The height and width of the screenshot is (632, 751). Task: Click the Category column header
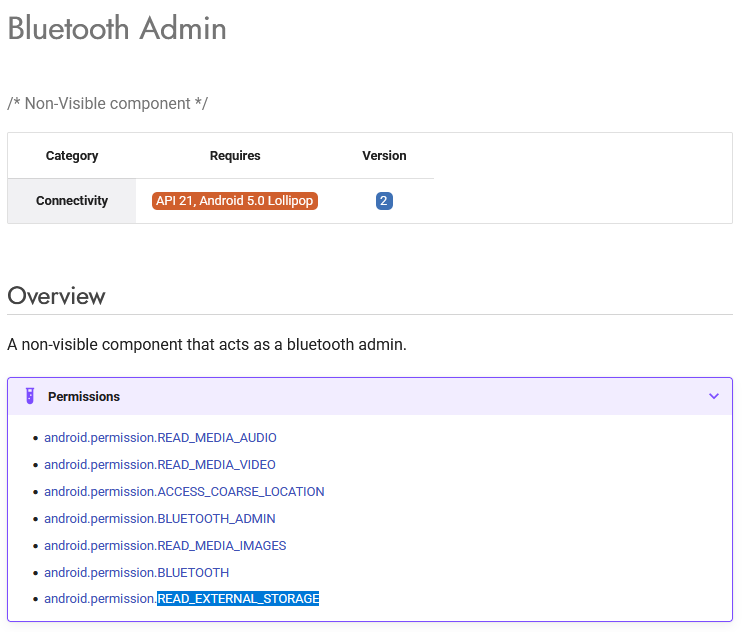(x=72, y=156)
